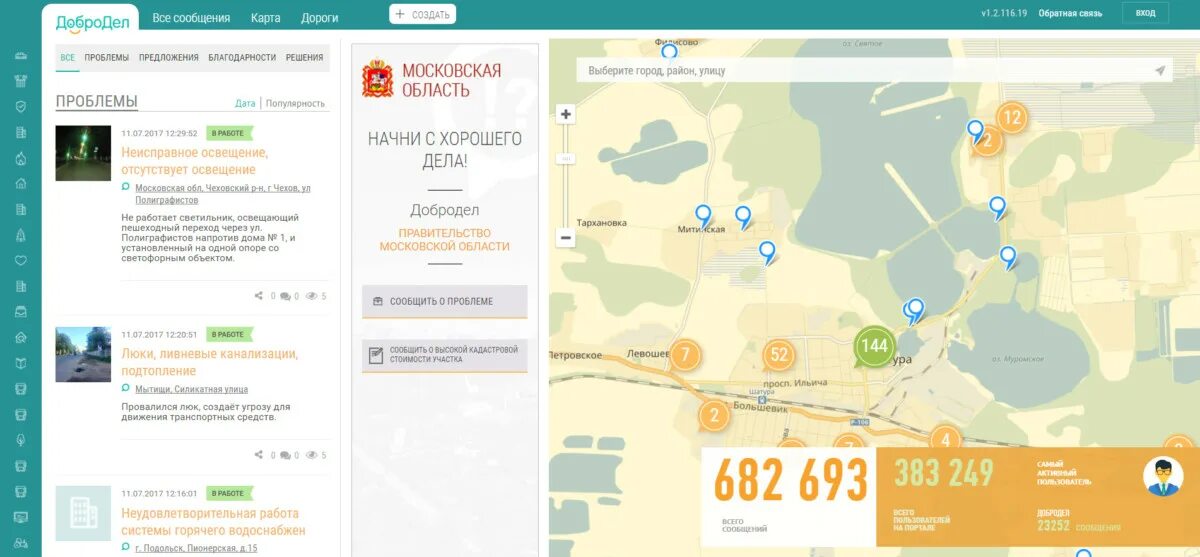1200x557 pixels.
Task: Click the ВХОД login button
Action: 1145,13
